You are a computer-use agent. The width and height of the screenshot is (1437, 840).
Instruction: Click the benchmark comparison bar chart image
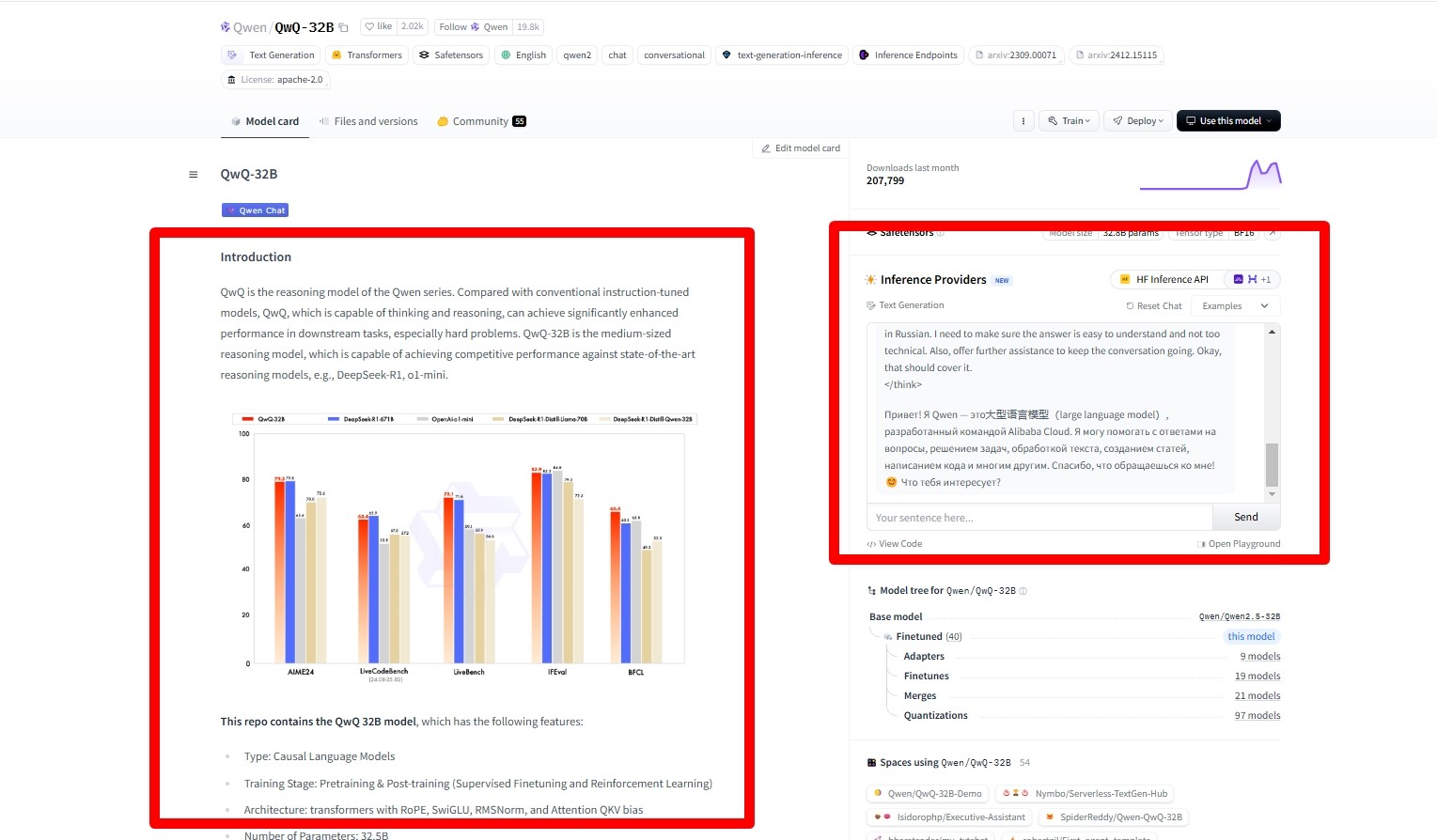(464, 547)
